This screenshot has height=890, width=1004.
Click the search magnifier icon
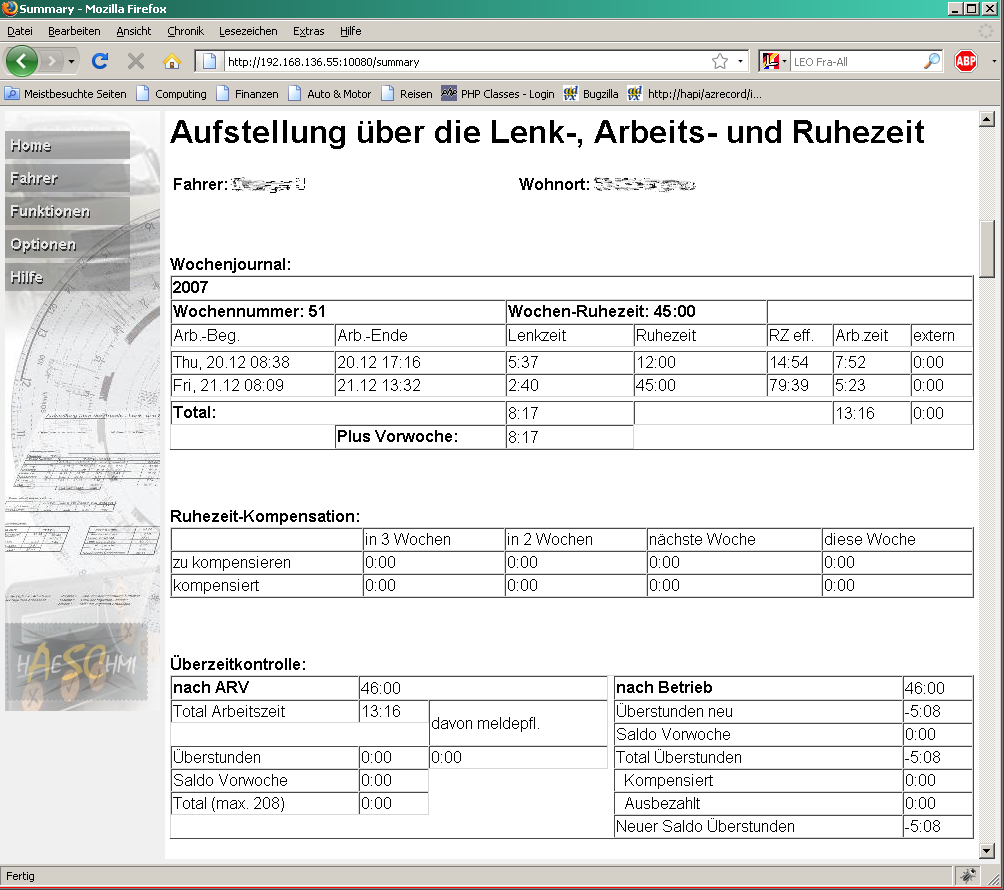pyautogui.click(x=932, y=61)
